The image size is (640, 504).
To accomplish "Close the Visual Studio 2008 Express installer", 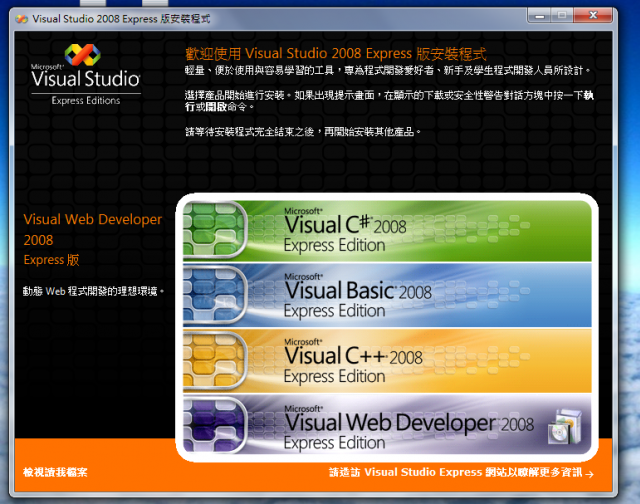I will [x=593, y=16].
